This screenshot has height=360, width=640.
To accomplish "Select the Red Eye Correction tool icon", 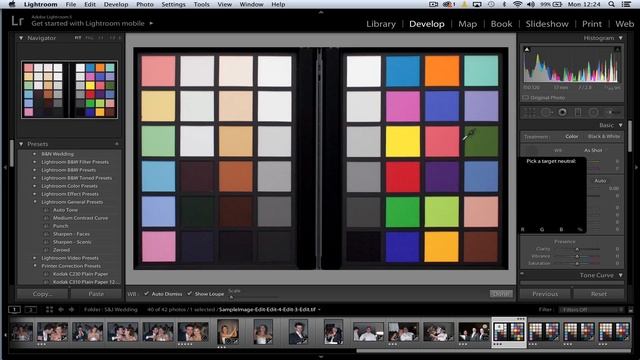I will 562,112.
